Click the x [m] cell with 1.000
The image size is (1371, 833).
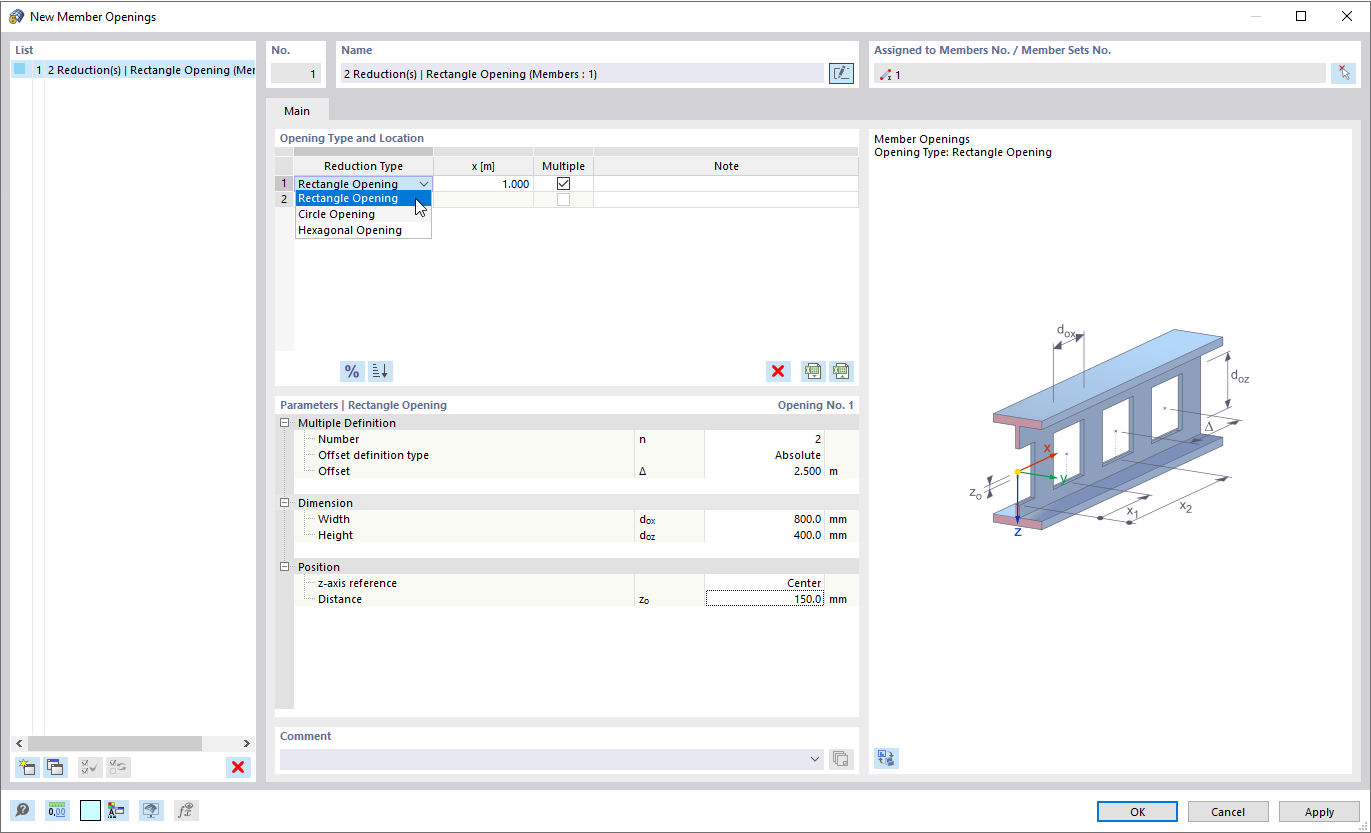483,184
